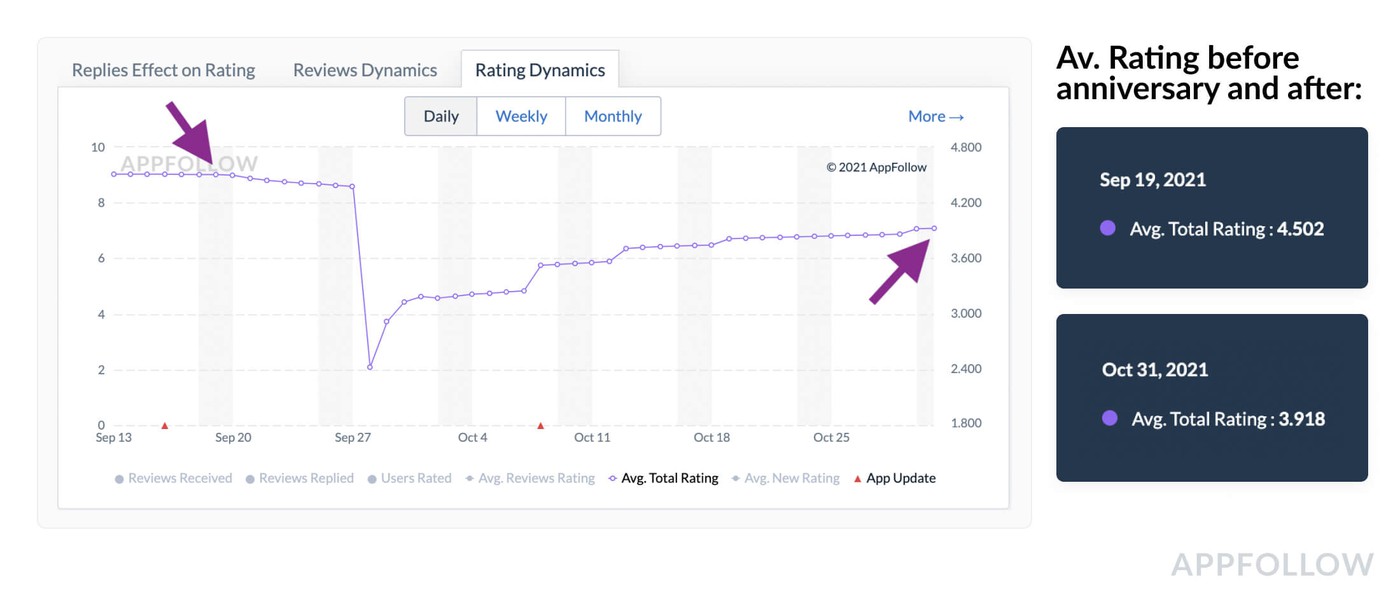Screen dimensions: 1400x600
Task: Click the purple dot in Sep 19, 2021 card
Action: point(1107,228)
